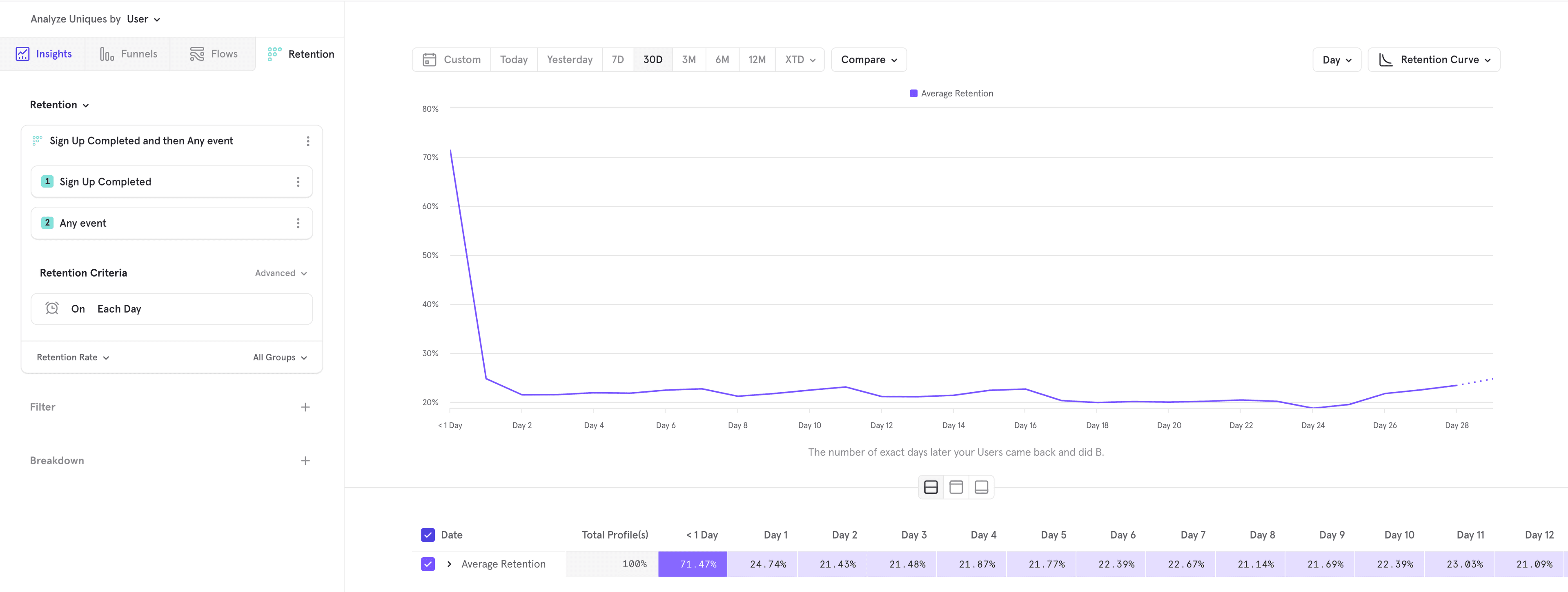Viewport: 1568px width, 592px height.
Task: Add a Filter with the plus button
Action: pyautogui.click(x=305, y=407)
